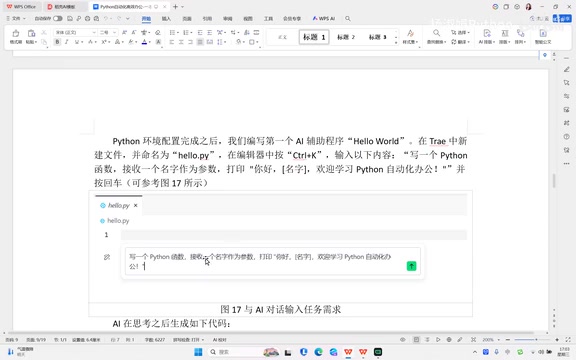Screen dimensions: 576x360
Task: Click the smart document icon in ribbon
Action: pyautogui.click(x=543, y=33)
